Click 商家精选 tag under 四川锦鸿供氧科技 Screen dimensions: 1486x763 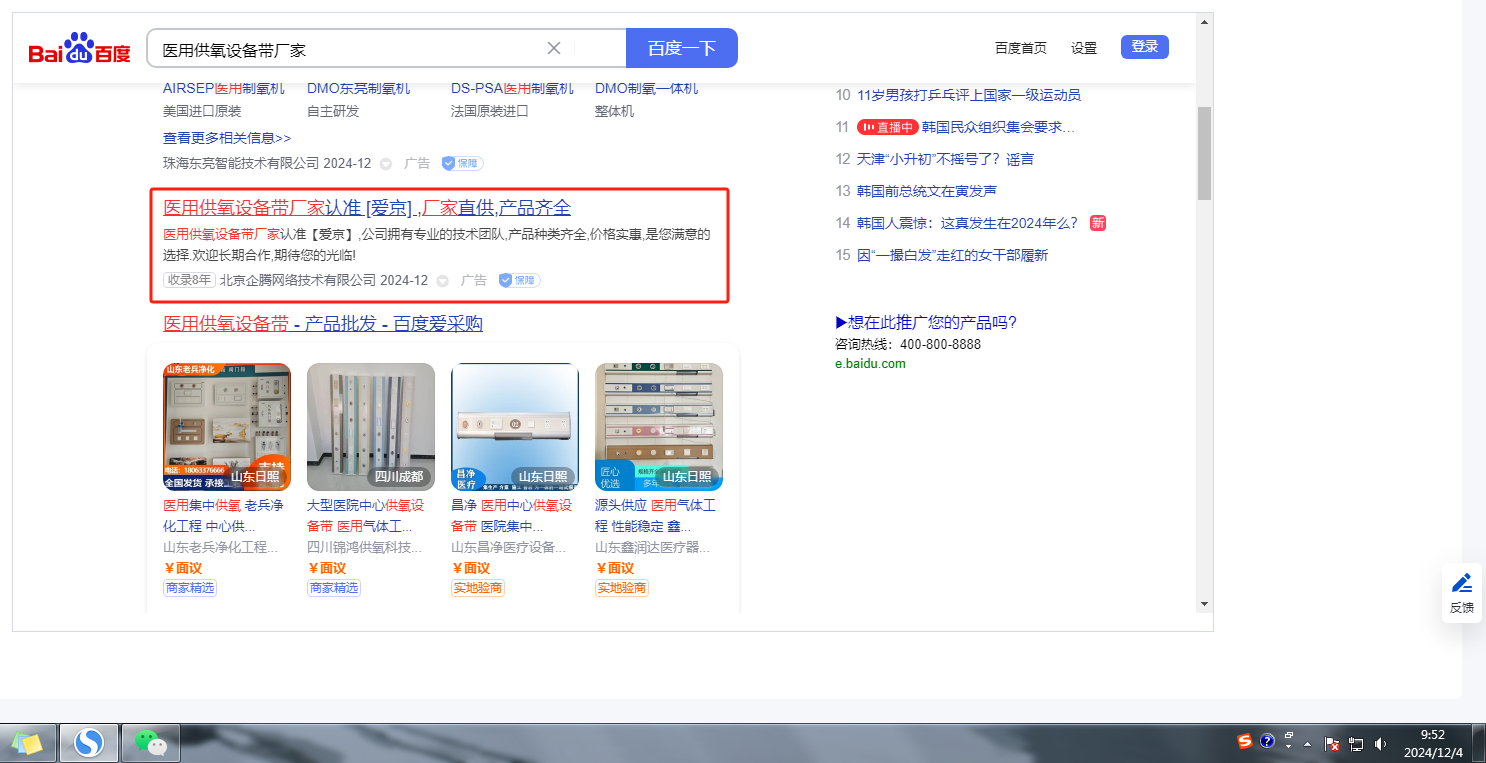pyautogui.click(x=334, y=588)
